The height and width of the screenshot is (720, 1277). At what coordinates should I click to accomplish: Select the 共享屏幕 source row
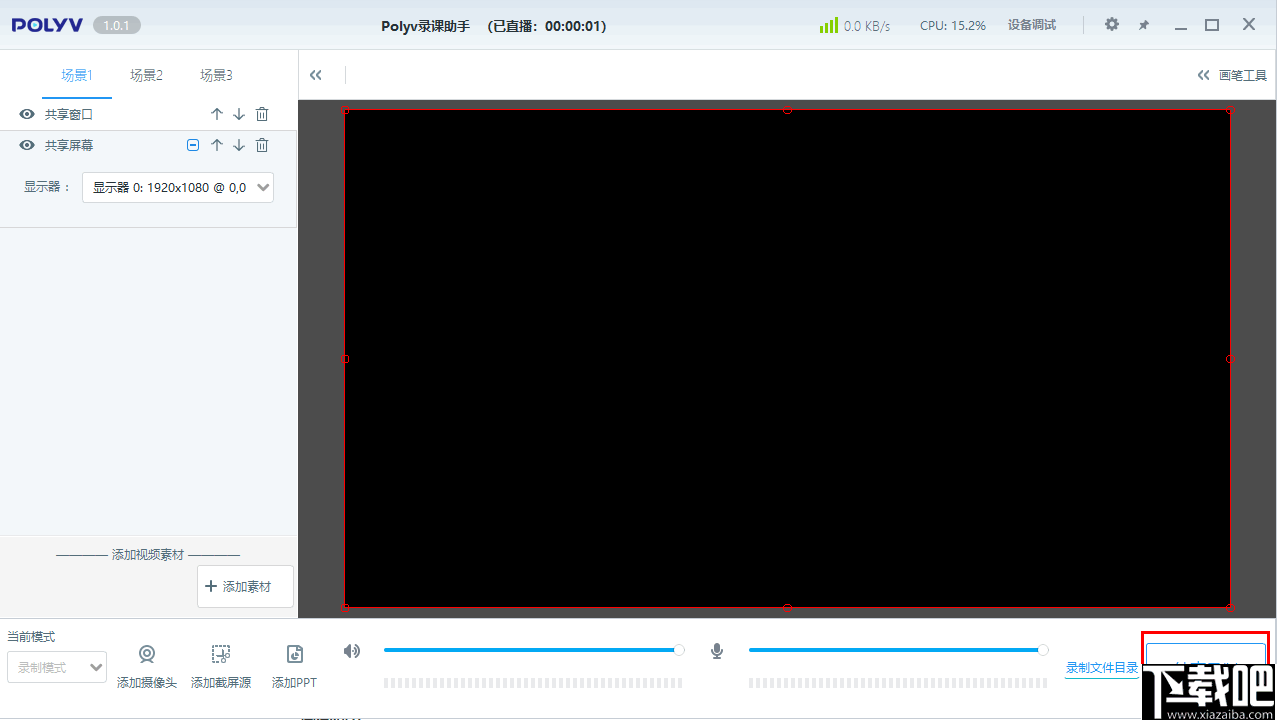[x=148, y=146]
